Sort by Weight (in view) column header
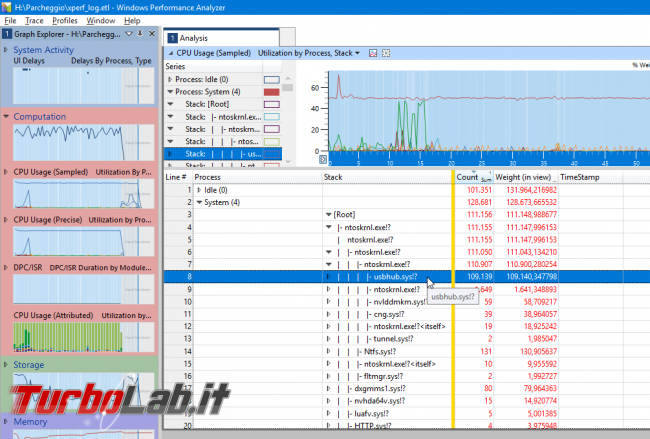The height and width of the screenshot is (439, 650). (525, 177)
